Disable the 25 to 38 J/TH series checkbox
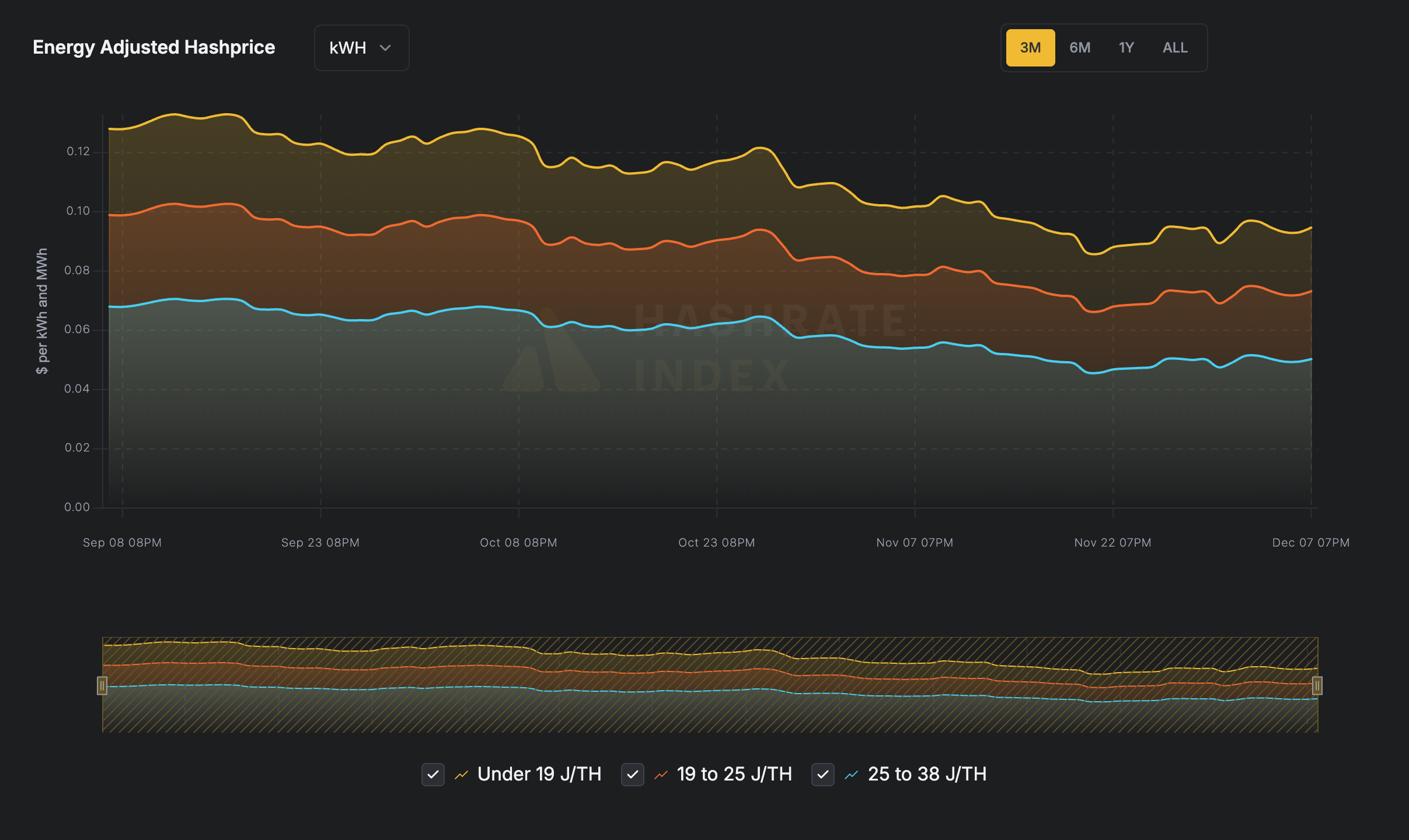Screen dimensions: 1409x840 coord(822,775)
